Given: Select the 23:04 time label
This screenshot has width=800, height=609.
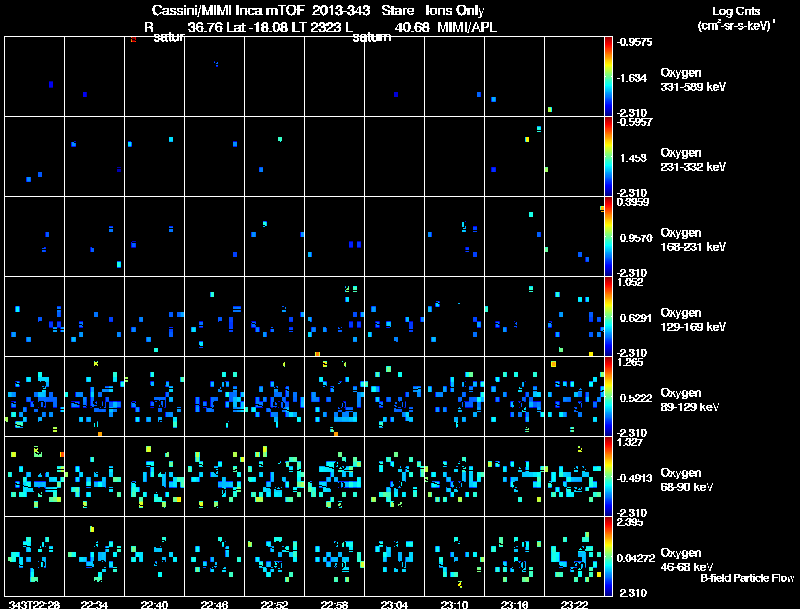Looking at the screenshot, I should 394,604.
